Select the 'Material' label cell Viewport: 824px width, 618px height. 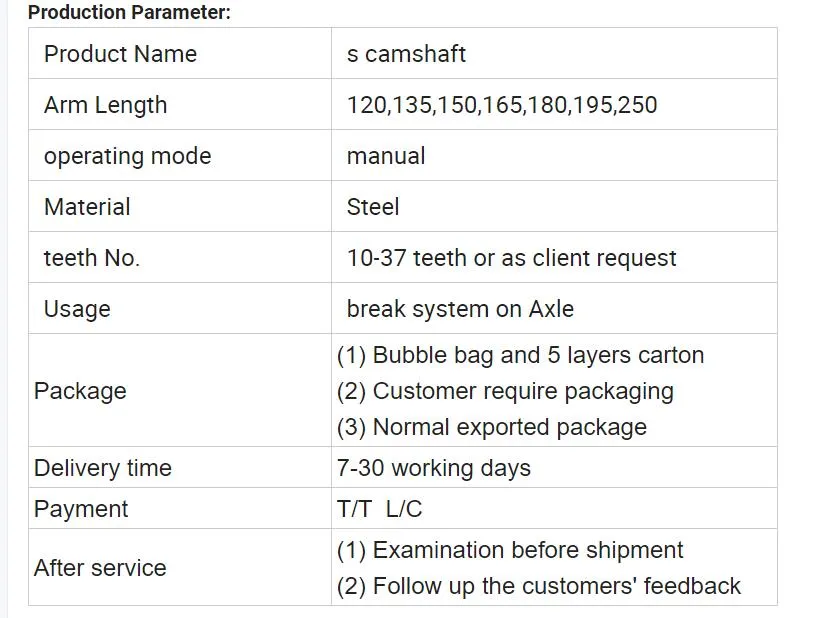87,207
